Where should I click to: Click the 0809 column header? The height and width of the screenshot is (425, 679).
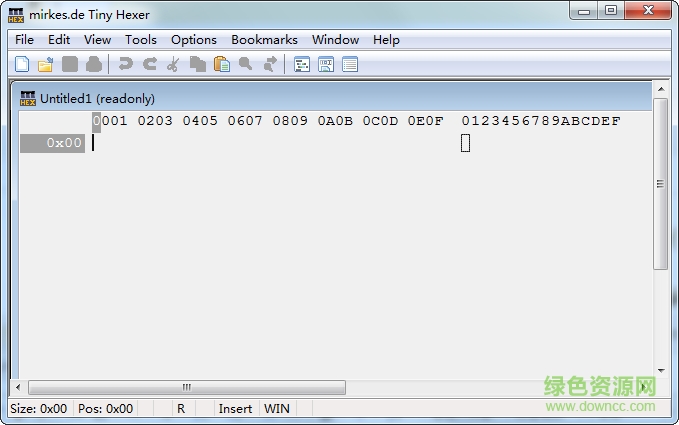(x=290, y=121)
